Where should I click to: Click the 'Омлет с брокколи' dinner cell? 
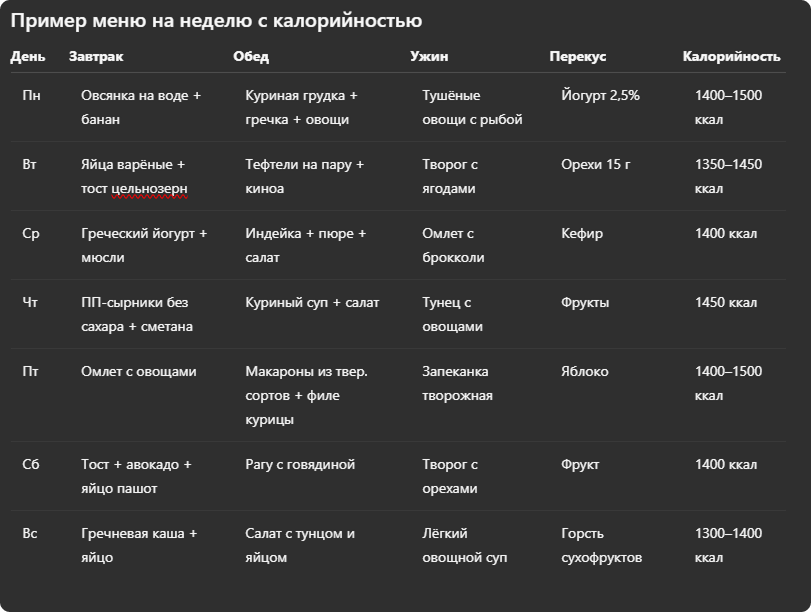[453, 245]
